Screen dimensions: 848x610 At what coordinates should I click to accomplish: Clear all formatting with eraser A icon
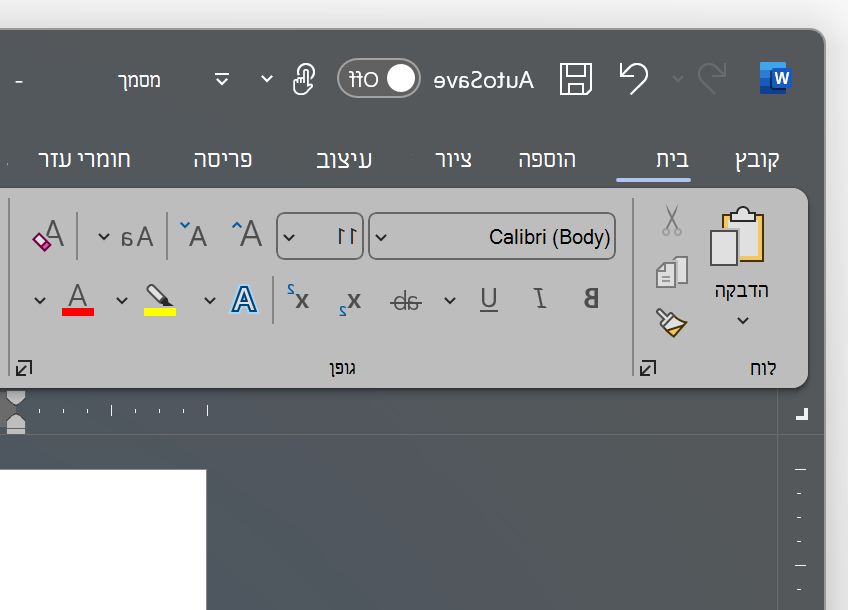pyautogui.click(x=48, y=235)
